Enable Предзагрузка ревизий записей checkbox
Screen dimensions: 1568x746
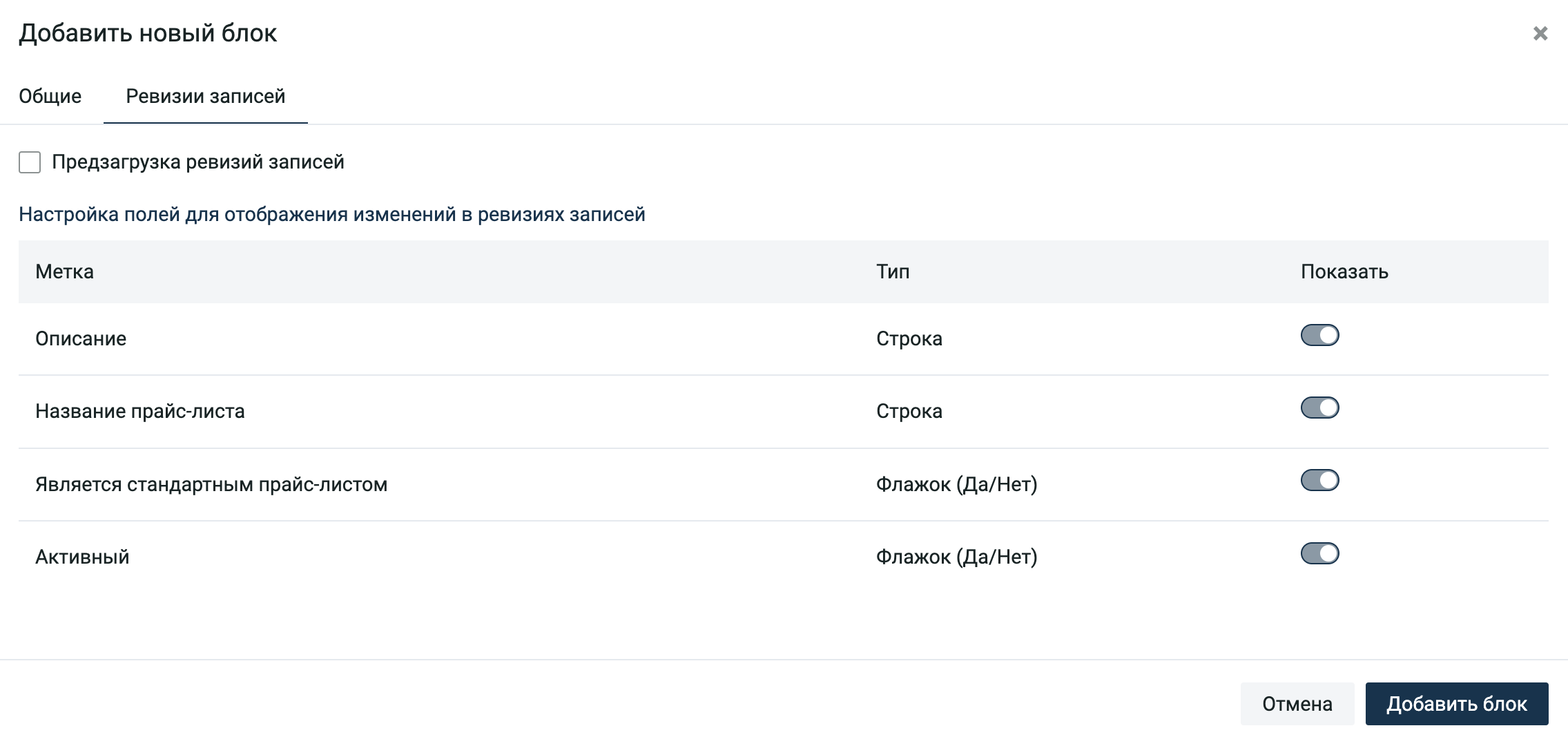point(30,162)
